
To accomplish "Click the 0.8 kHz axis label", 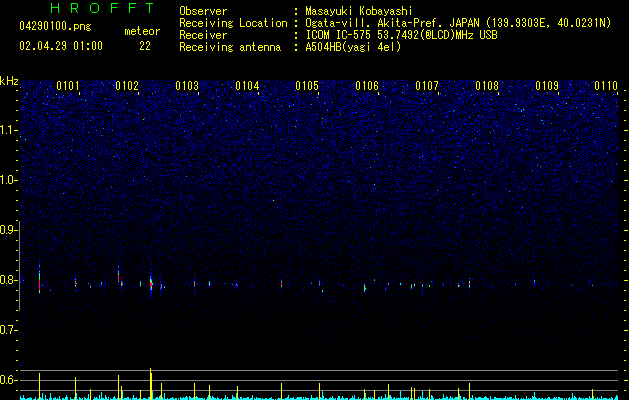I will click(x=9, y=280).
